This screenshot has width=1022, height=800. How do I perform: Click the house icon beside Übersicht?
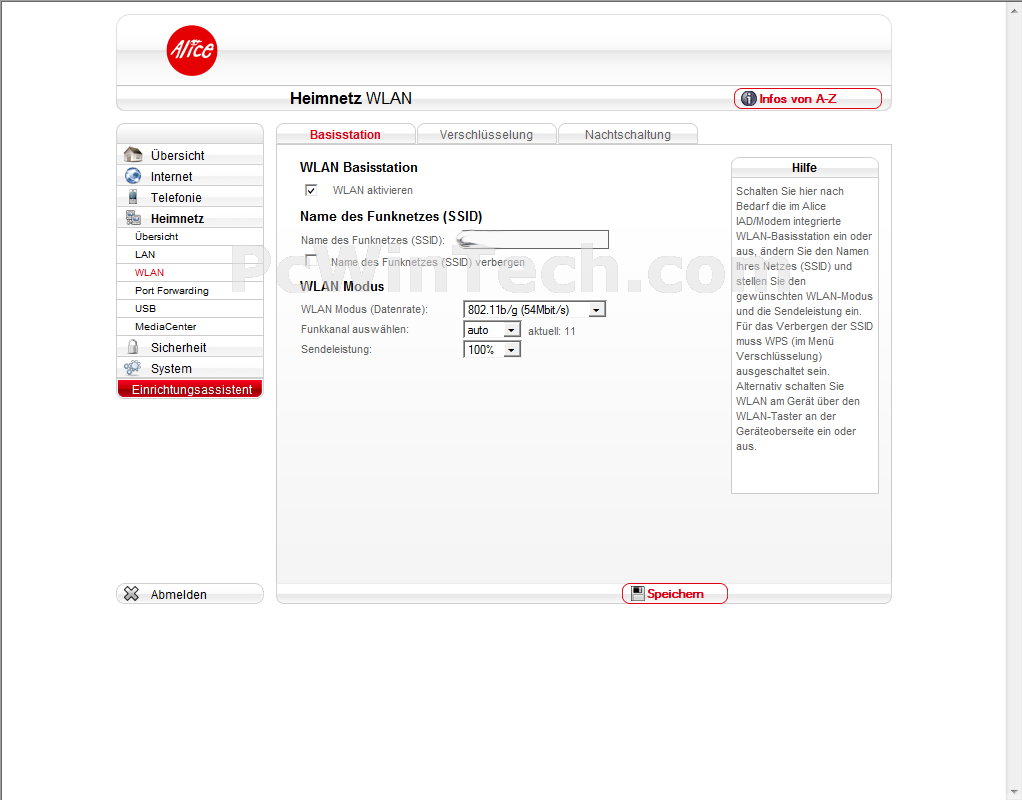coord(132,155)
